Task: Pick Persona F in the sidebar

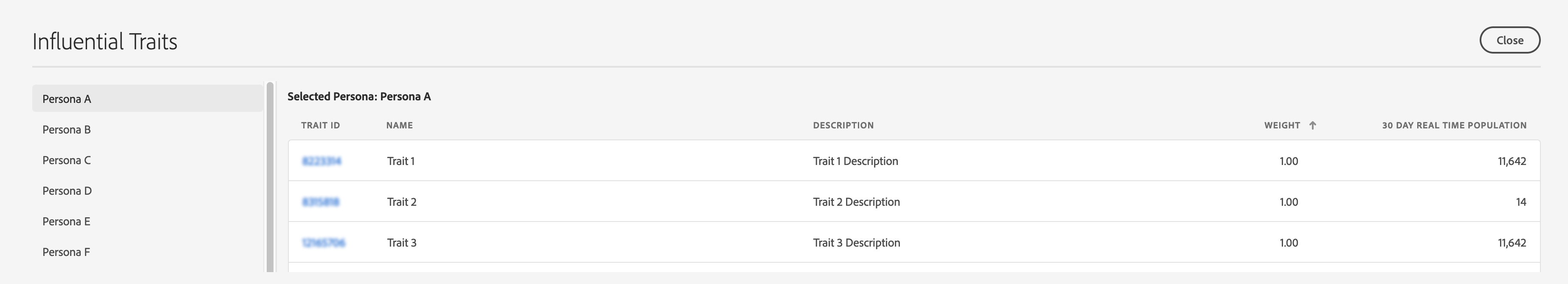Action: pos(148,252)
